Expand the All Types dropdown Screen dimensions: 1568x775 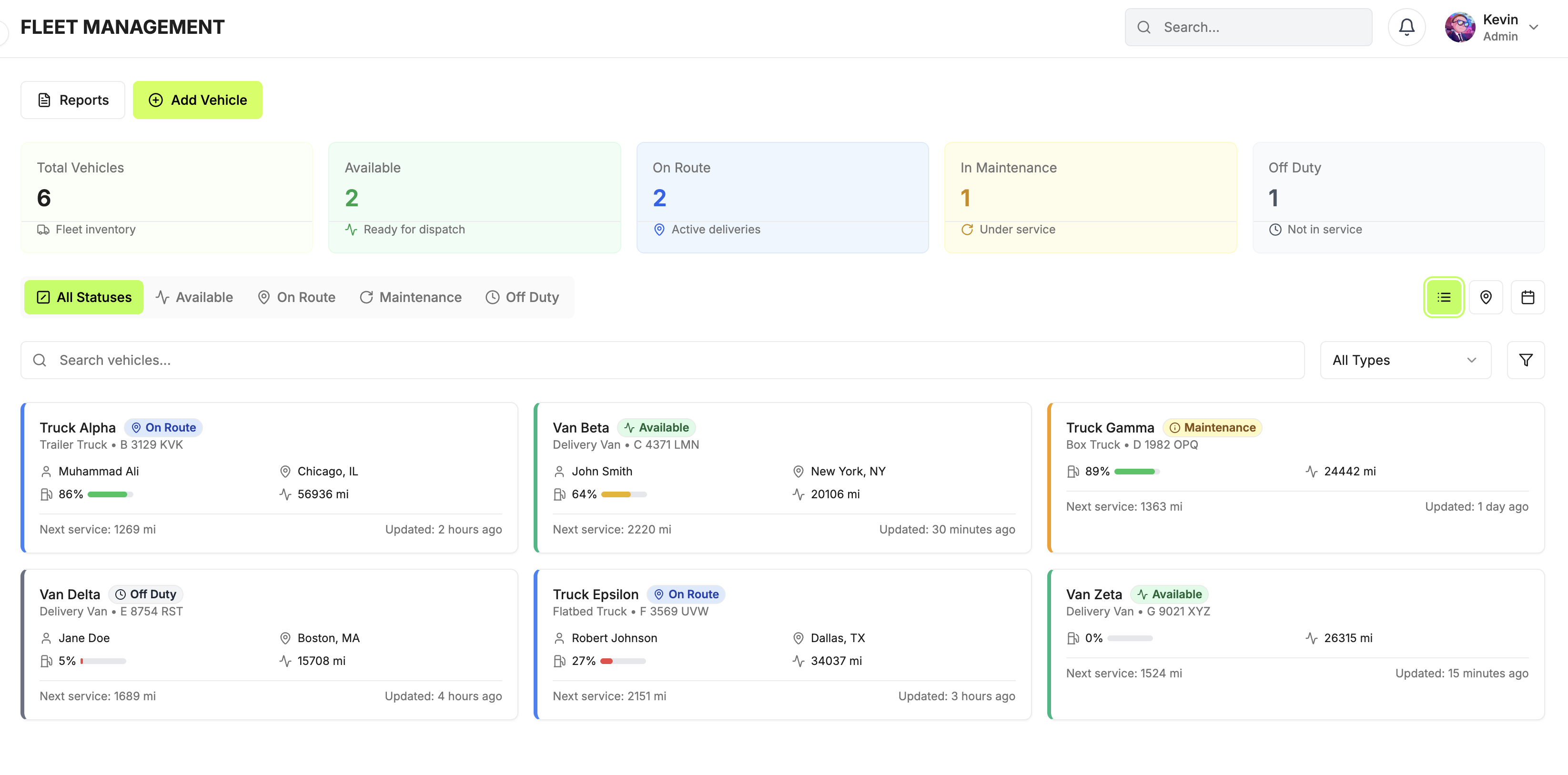click(1405, 360)
